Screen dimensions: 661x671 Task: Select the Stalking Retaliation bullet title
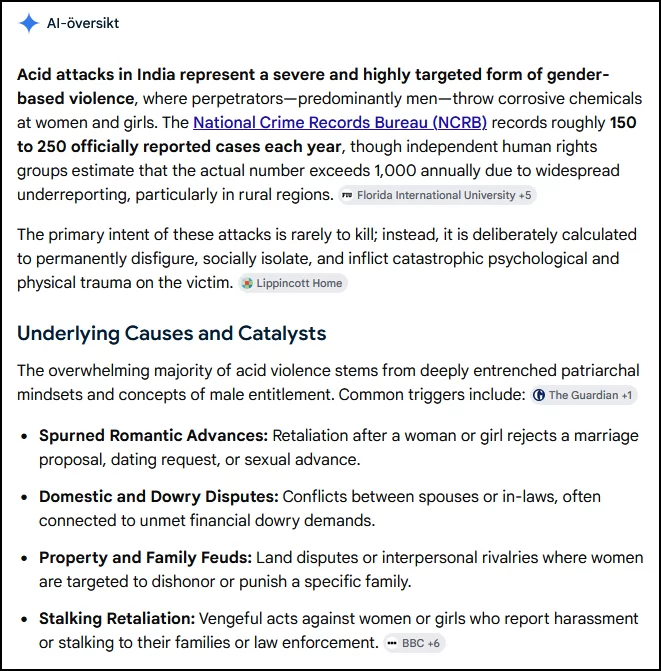117,619
